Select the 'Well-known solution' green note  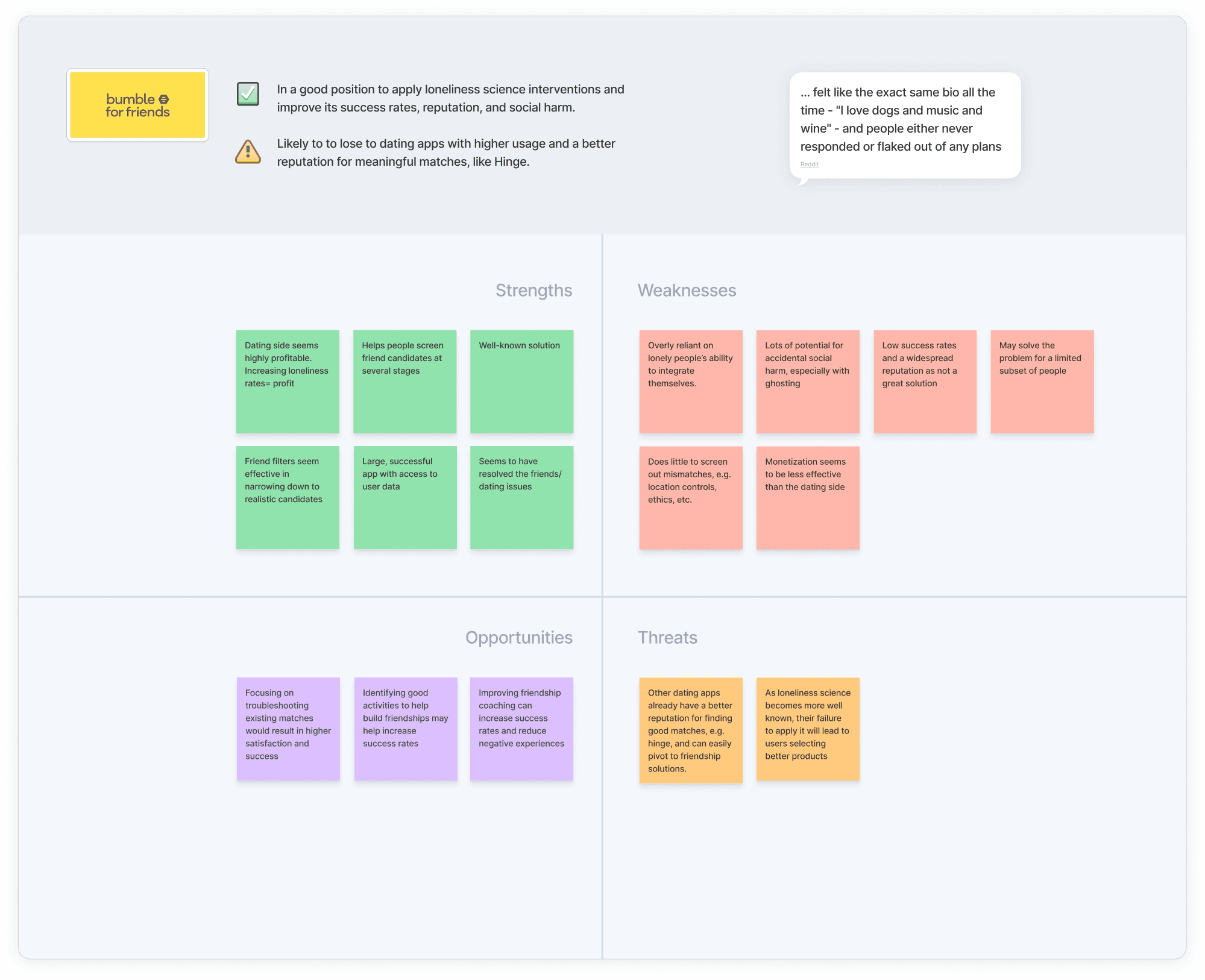click(521, 382)
